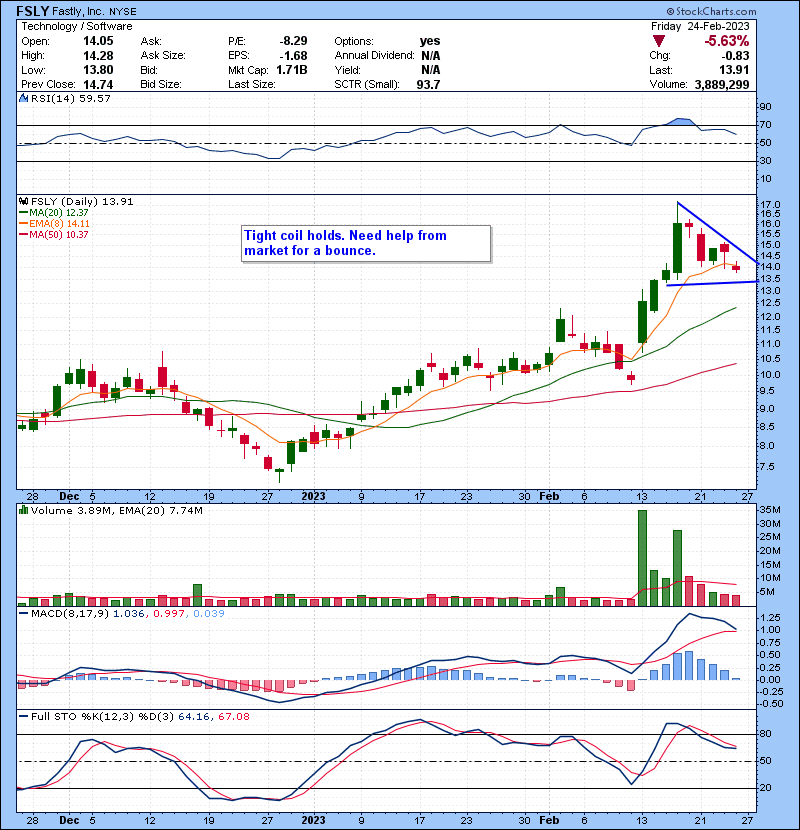This screenshot has height=830, width=800.
Task: Click the "Ask:" label
Action: tap(151, 41)
